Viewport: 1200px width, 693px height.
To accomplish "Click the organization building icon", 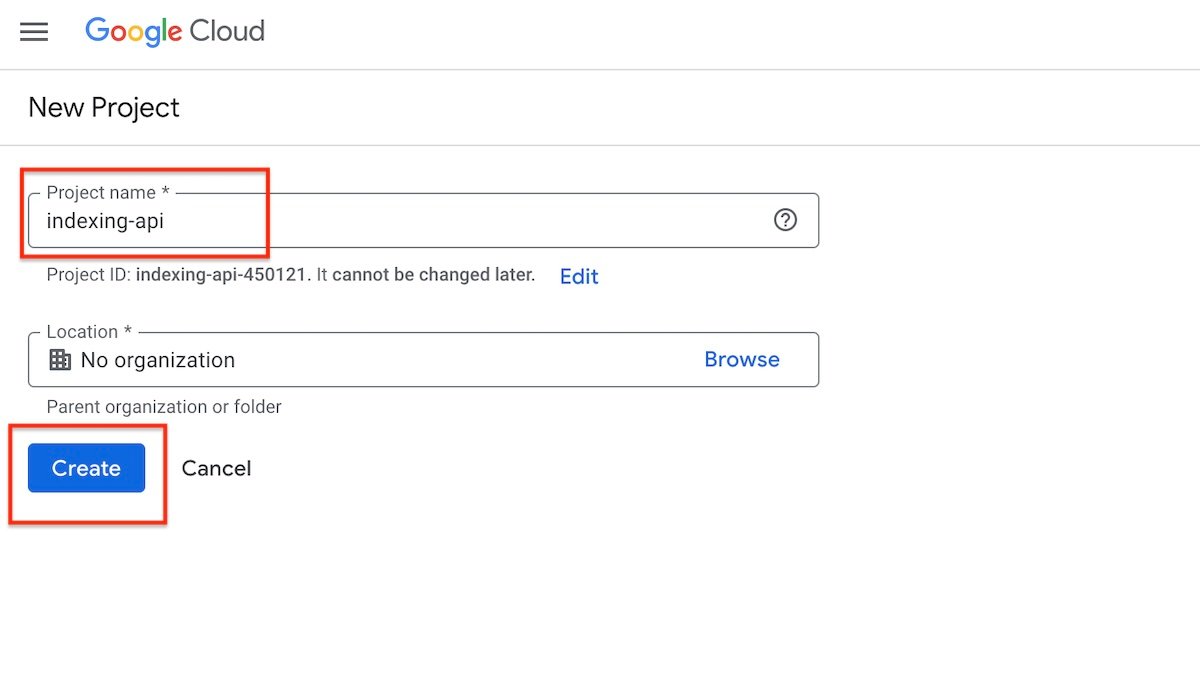I will coord(60,360).
